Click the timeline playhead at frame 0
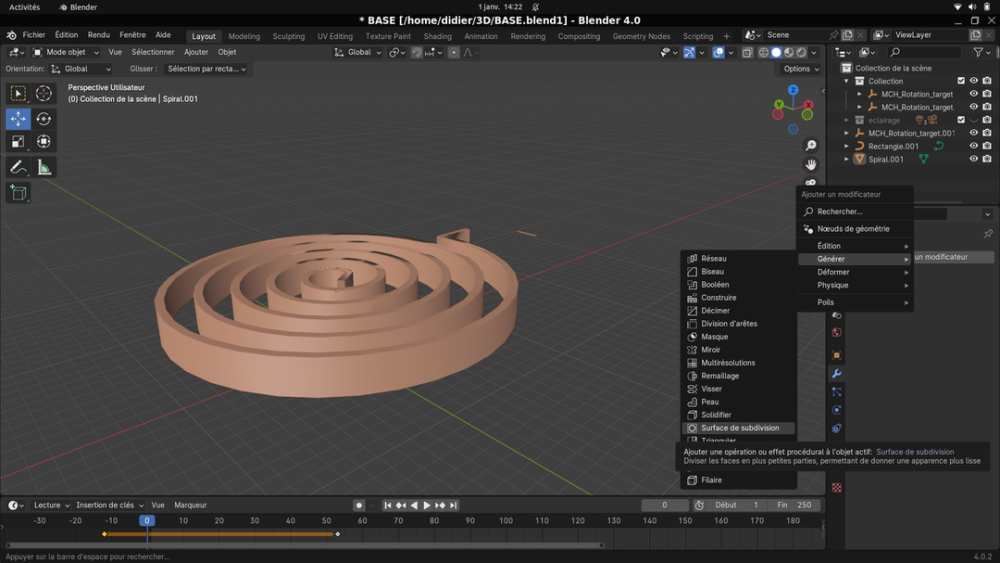The height and width of the screenshot is (563, 1000). pyautogui.click(x=147, y=521)
